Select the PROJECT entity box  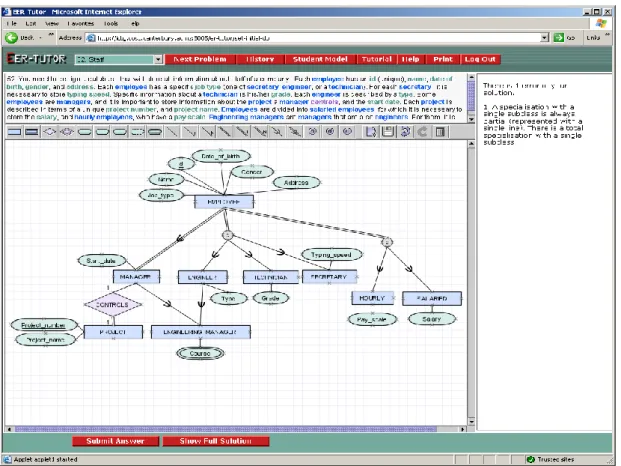[113, 332]
